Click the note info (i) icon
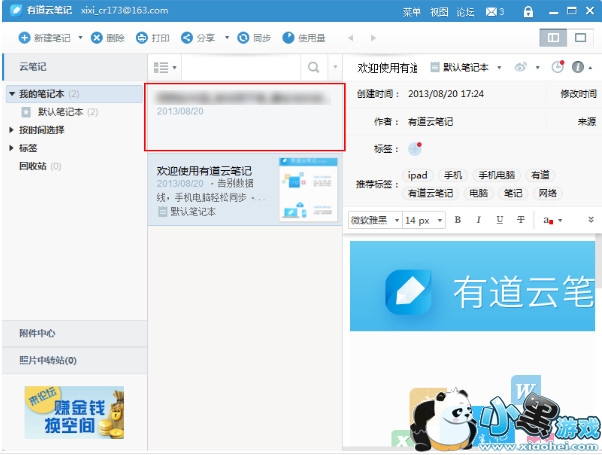The height and width of the screenshot is (455, 602). (x=578, y=67)
